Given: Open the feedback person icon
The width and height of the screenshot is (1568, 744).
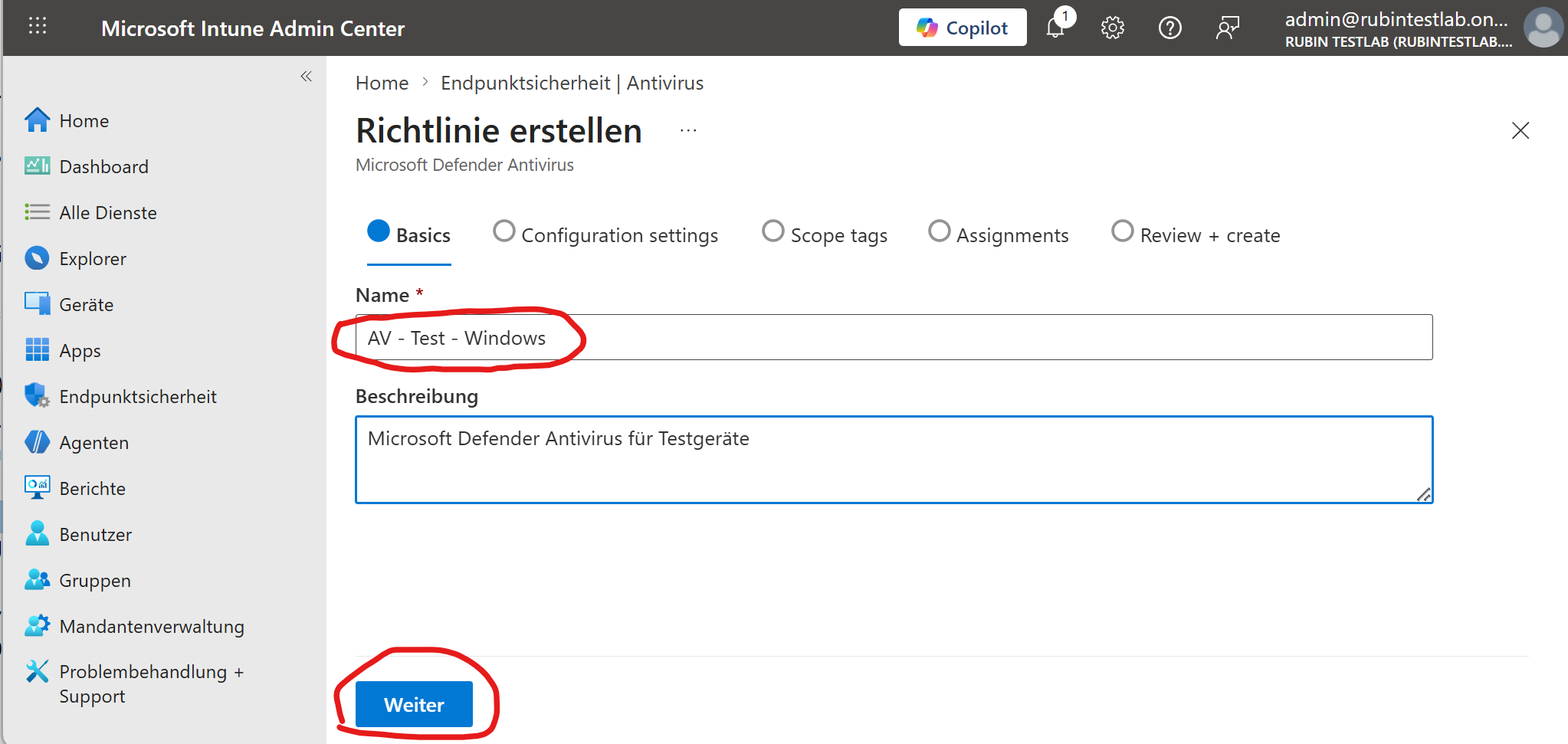Looking at the screenshot, I should point(1227,28).
